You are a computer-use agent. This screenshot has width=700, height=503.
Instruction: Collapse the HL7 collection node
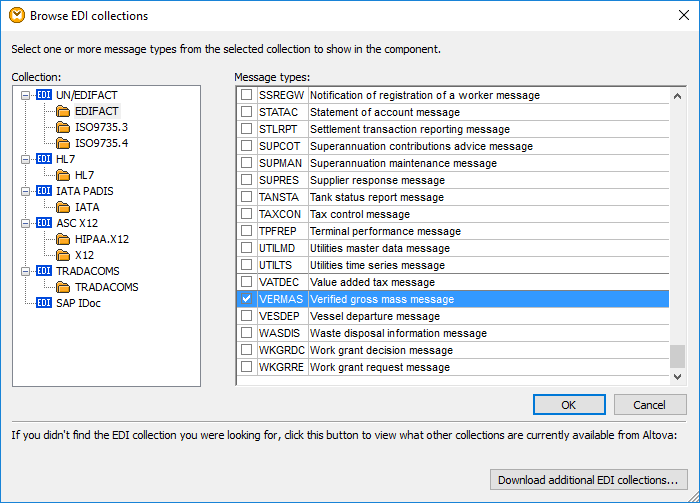(x=24, y=159)
